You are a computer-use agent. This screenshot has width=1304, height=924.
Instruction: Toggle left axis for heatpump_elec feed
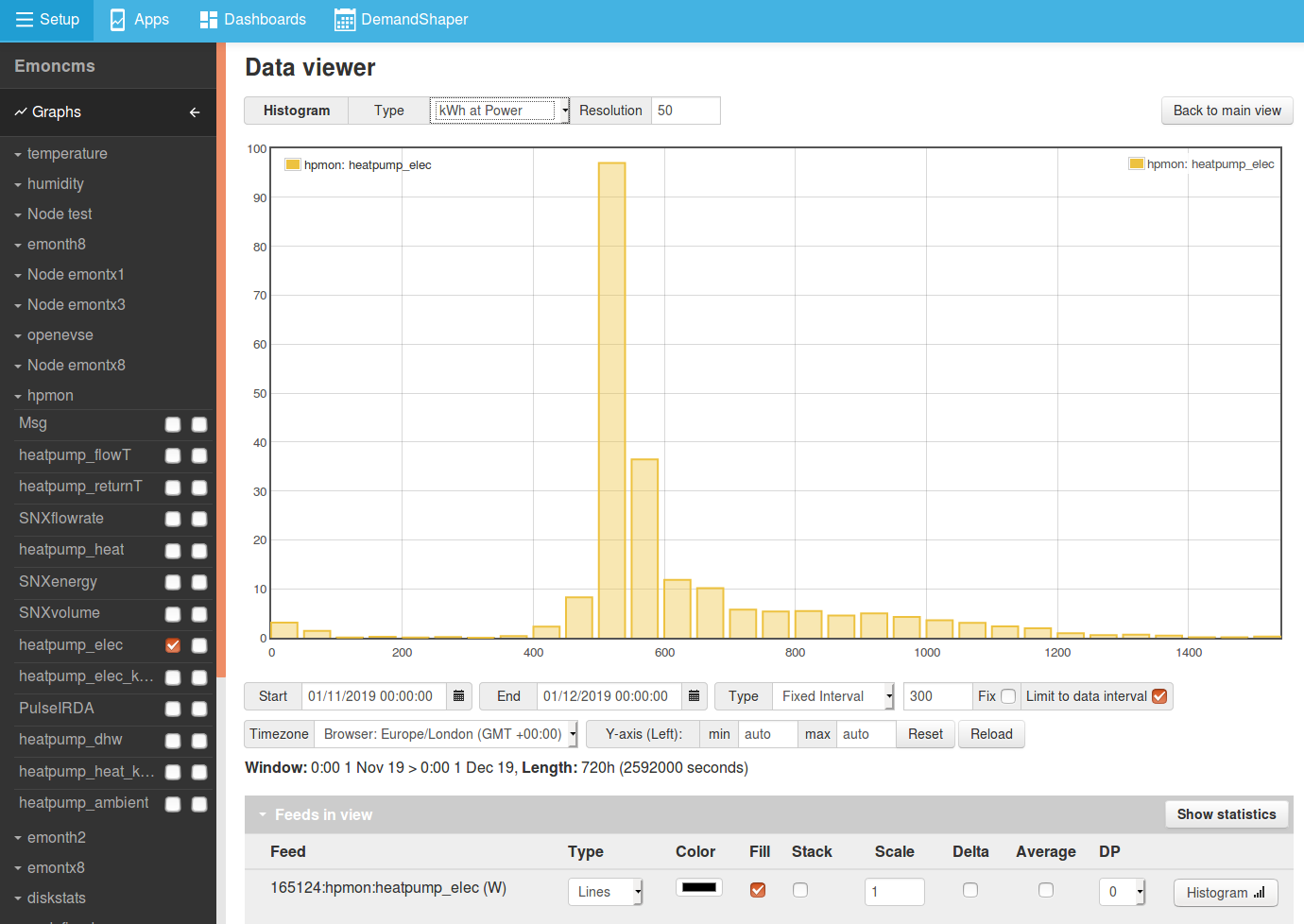[173, 645]
